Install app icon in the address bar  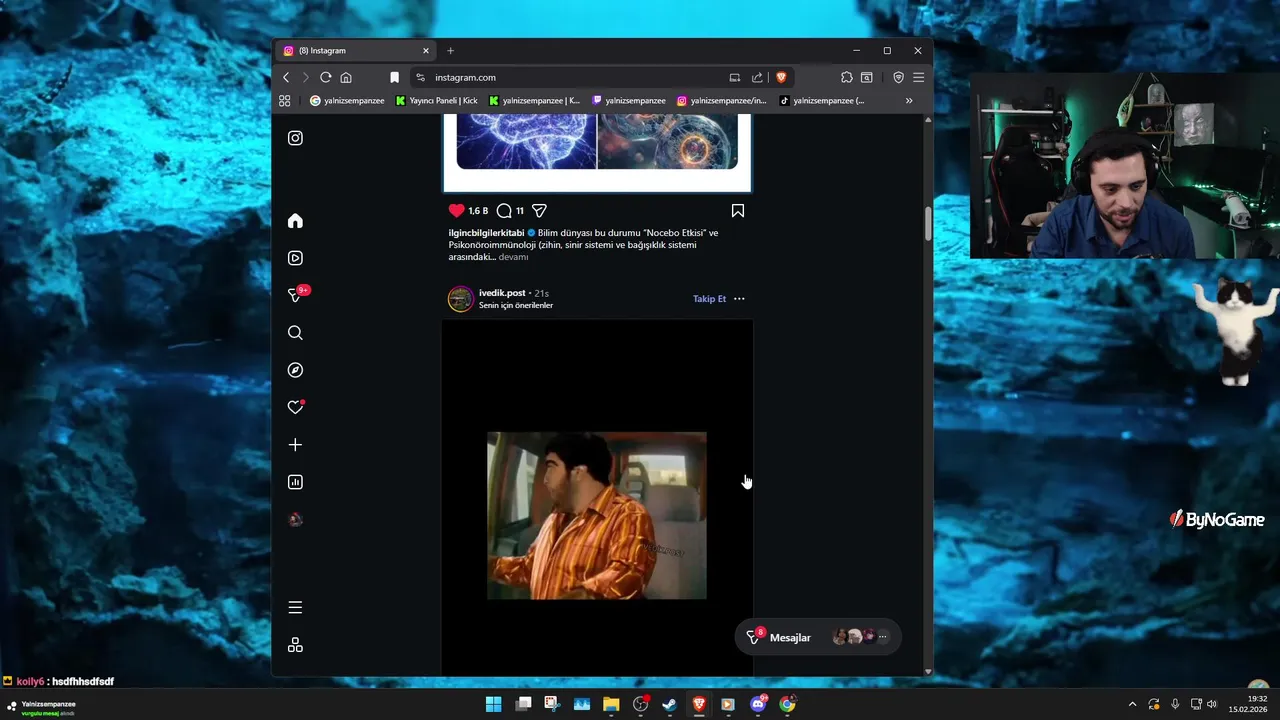[735, 77]
